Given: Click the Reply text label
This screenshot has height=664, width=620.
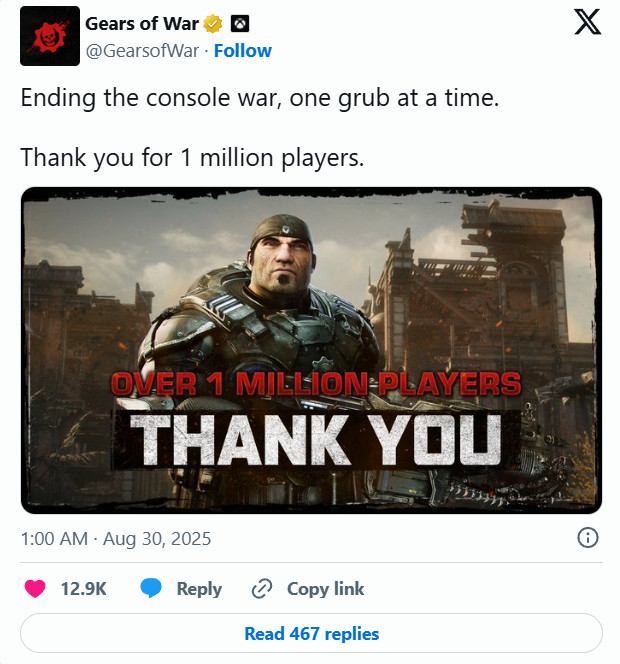Looking at the screenshot, I should pyautogui.click(x=199, y=589).
